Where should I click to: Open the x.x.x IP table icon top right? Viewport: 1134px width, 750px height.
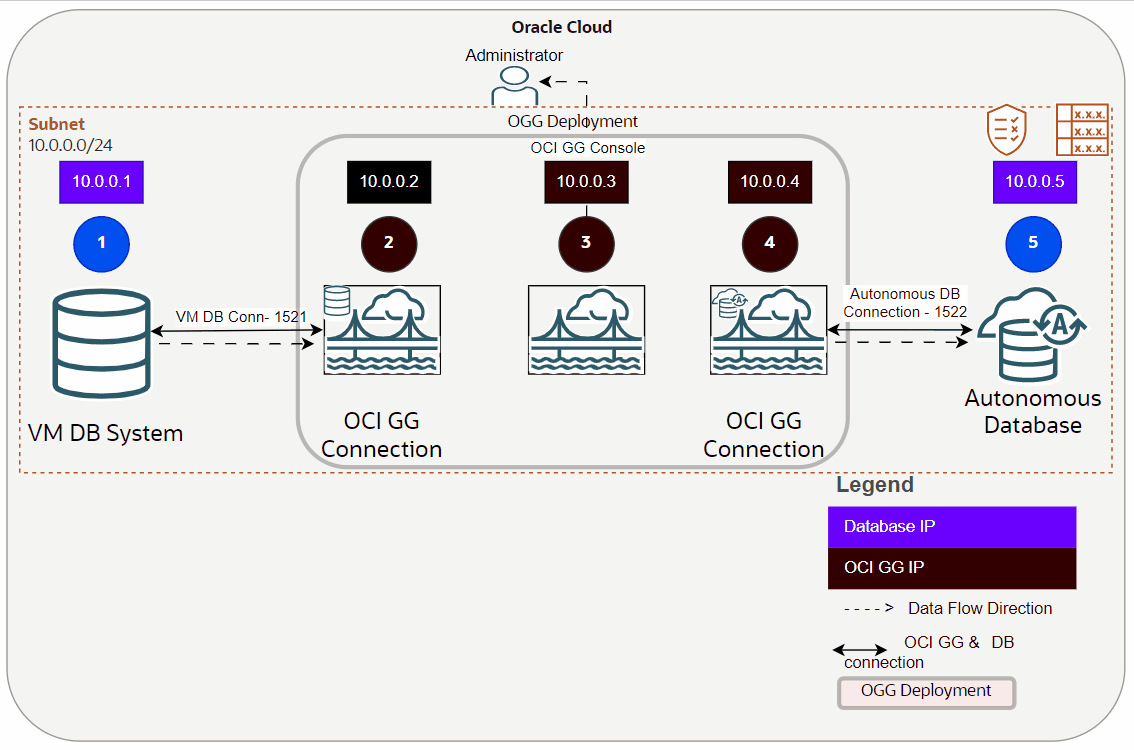coord(1081,130)
